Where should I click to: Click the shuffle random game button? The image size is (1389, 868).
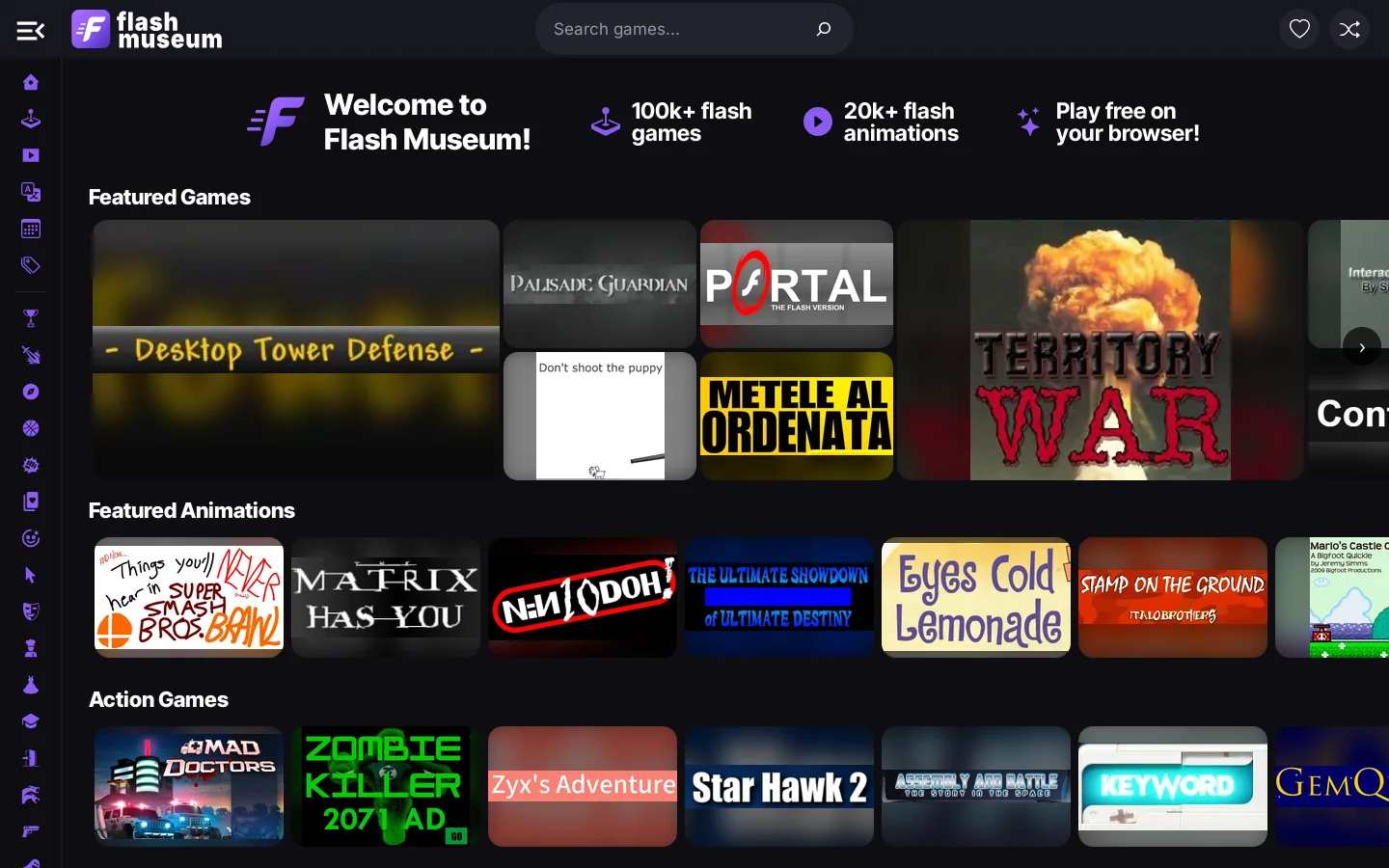(1349, 29)
